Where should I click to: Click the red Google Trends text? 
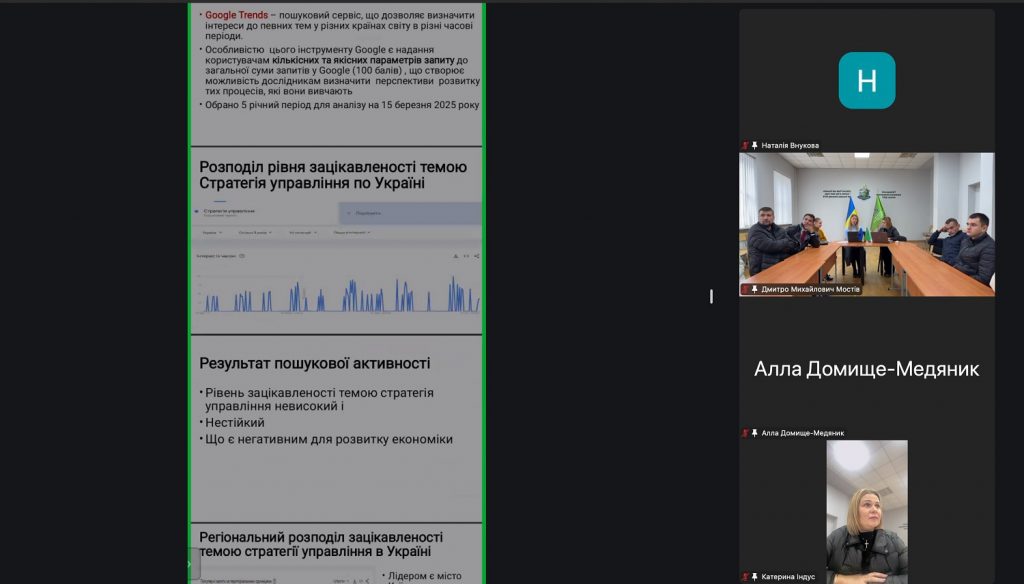(236, 15)
